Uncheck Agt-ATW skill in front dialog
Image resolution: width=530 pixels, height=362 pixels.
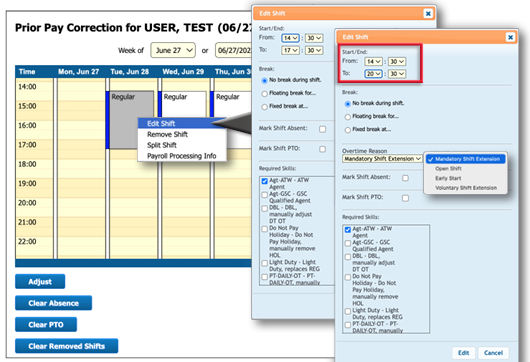(x=348, y=230)
